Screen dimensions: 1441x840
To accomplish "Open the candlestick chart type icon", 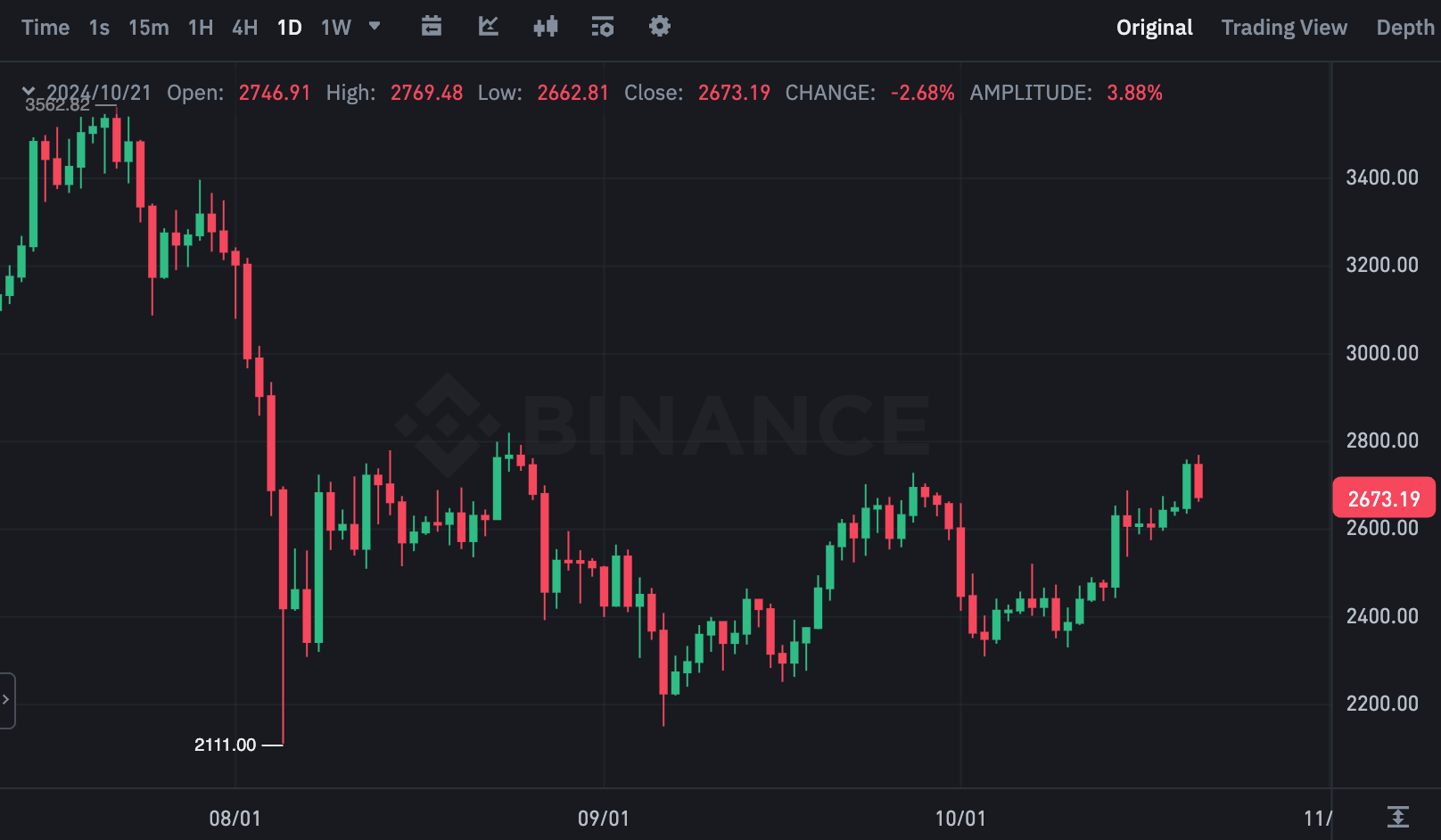I will coord(546,26).
